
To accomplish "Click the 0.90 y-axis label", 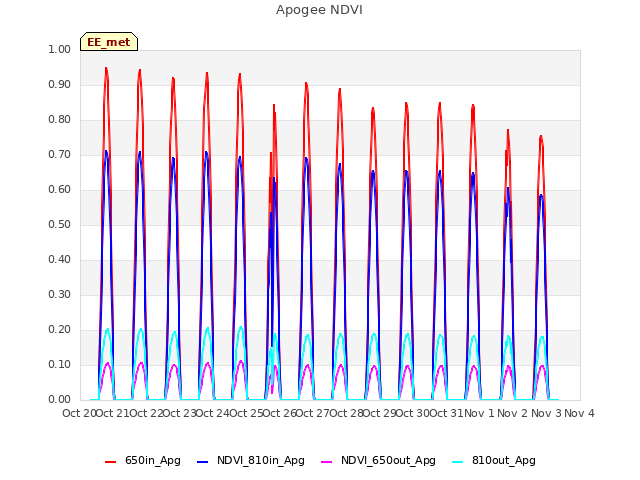I will coord(60,84).
